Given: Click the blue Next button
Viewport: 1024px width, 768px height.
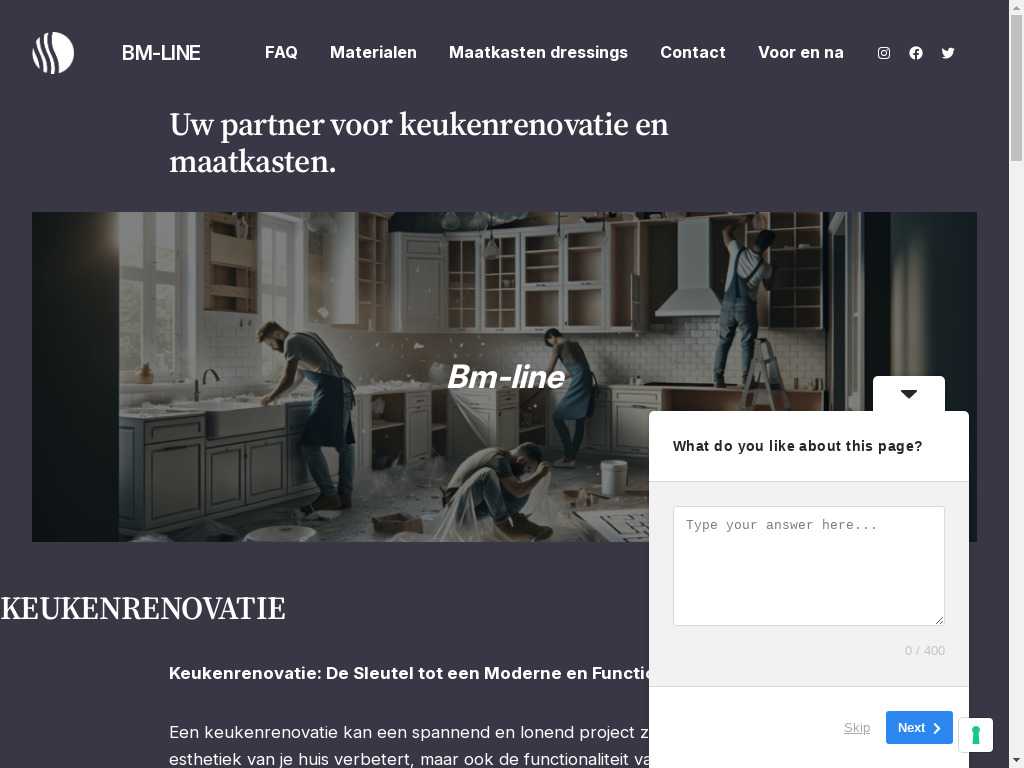Looking at the screenshot, I should [x=919, y=728].
